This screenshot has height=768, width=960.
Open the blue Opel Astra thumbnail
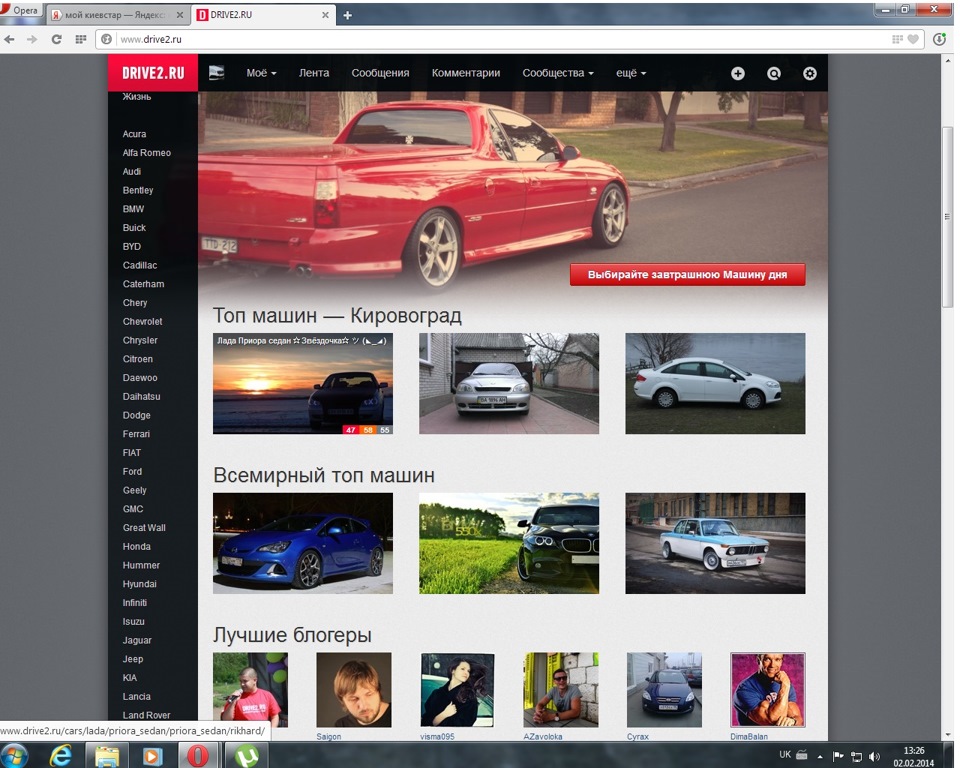coord(302,543)
